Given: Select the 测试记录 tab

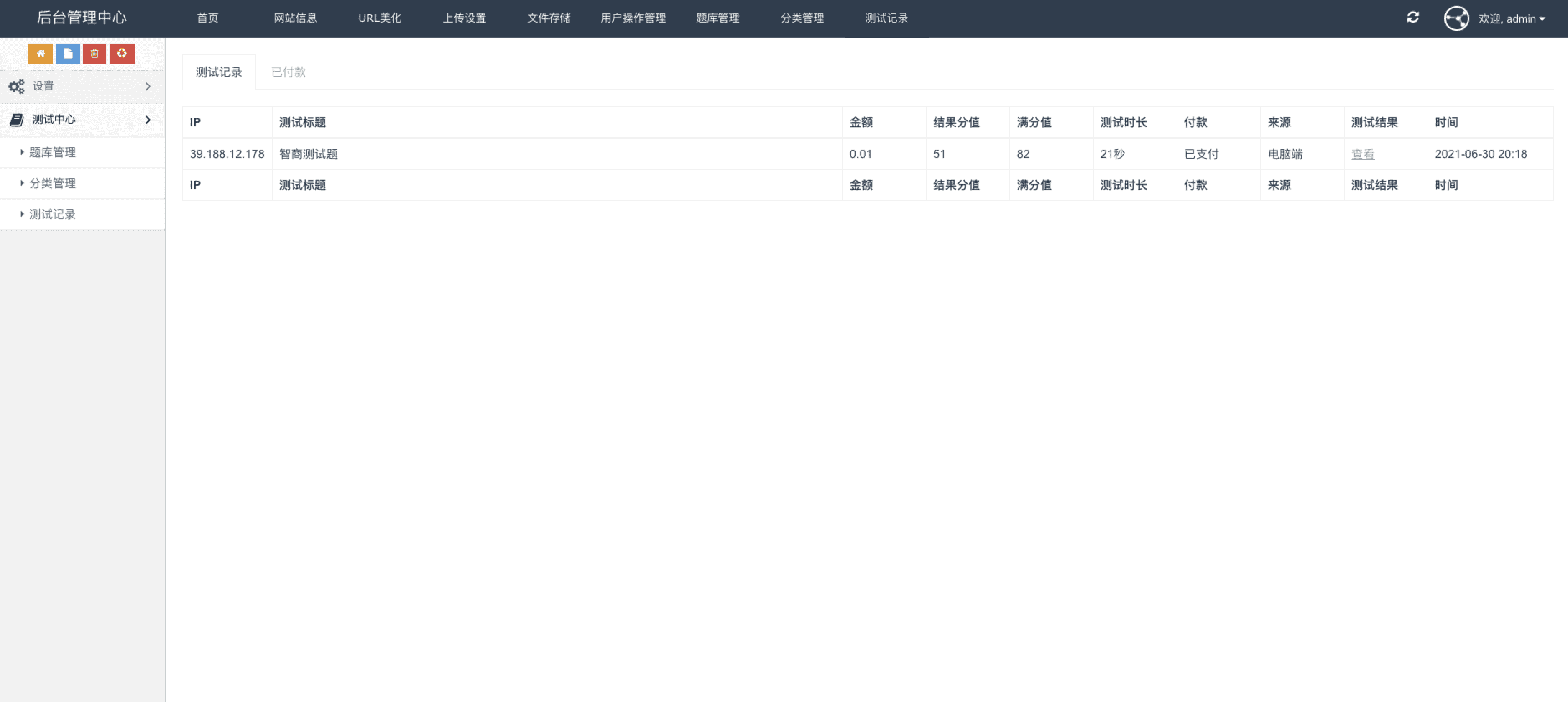Looking at the screenshot, I should coord(219,72).
